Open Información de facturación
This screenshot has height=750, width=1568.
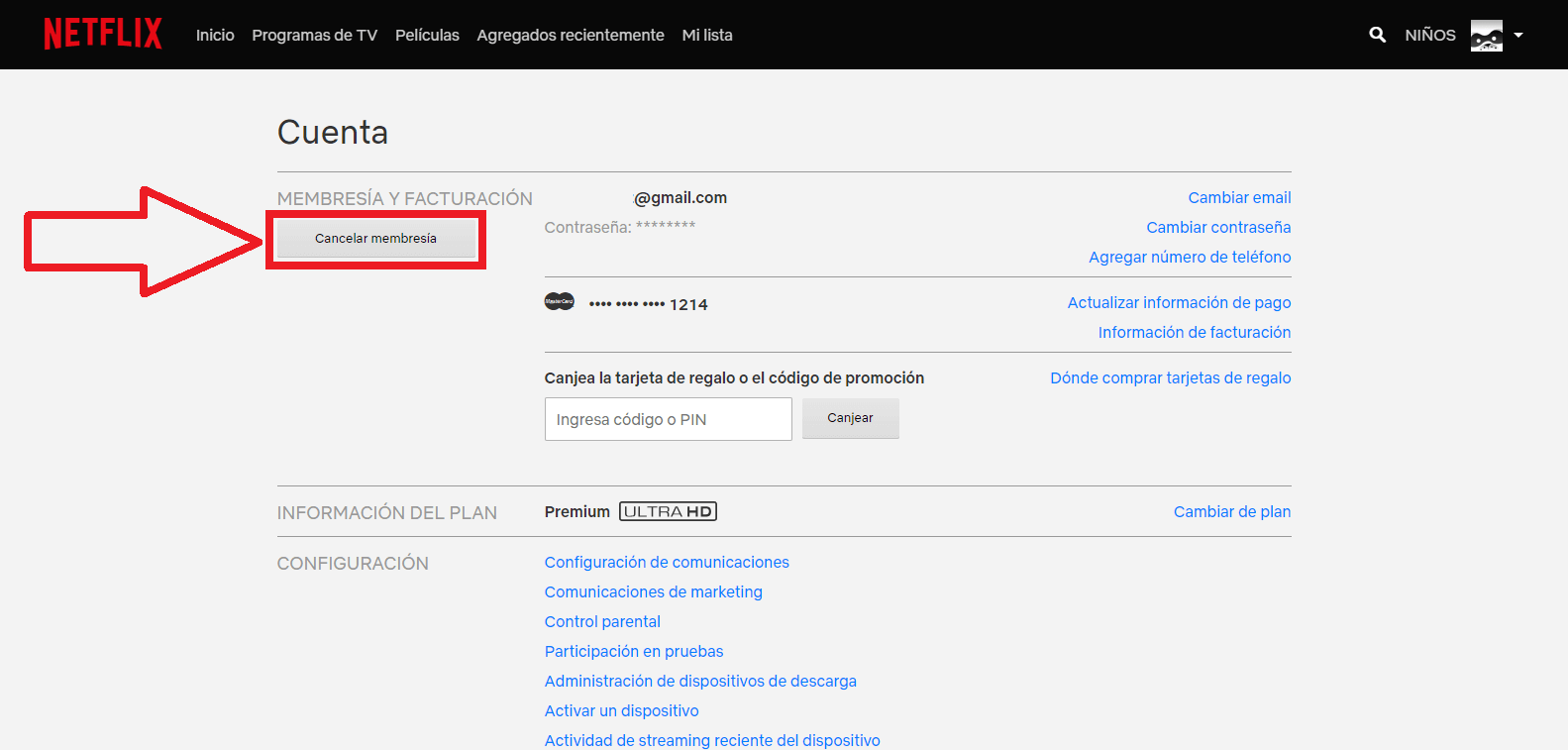tap(1194, 332)
